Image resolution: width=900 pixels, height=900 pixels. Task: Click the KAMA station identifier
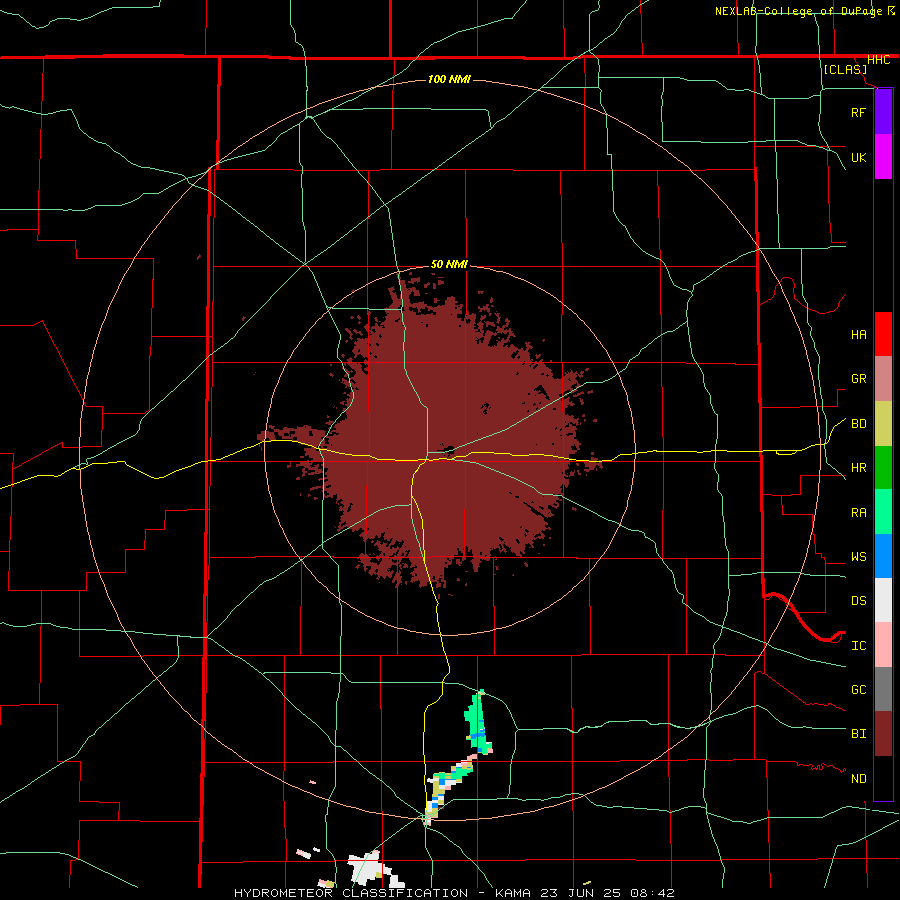(x=513, y=893)
